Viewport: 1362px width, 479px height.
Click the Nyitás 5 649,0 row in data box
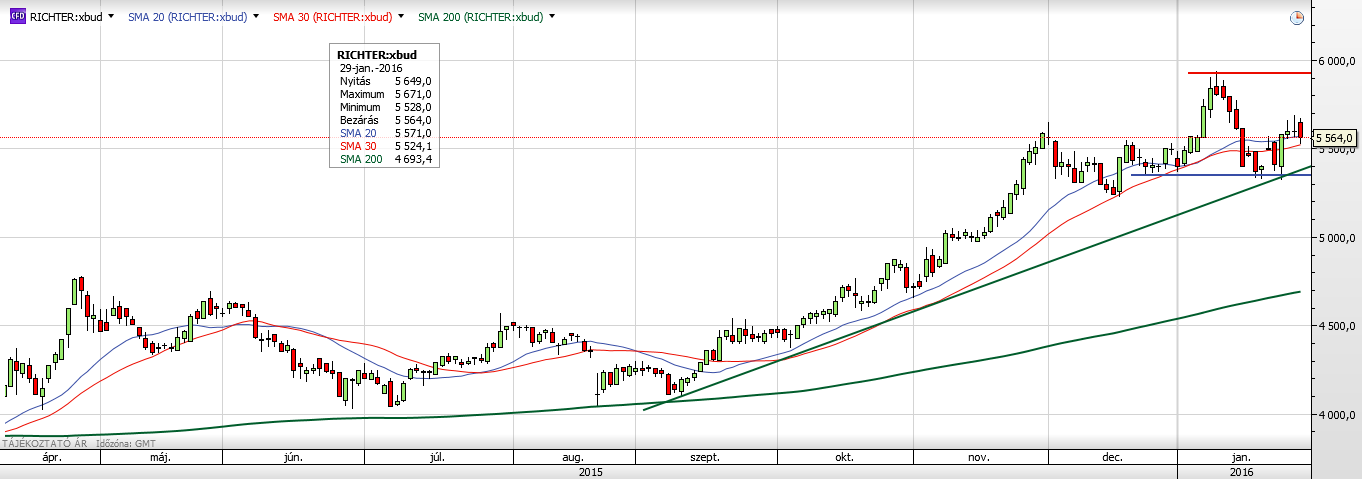[385, 81]
